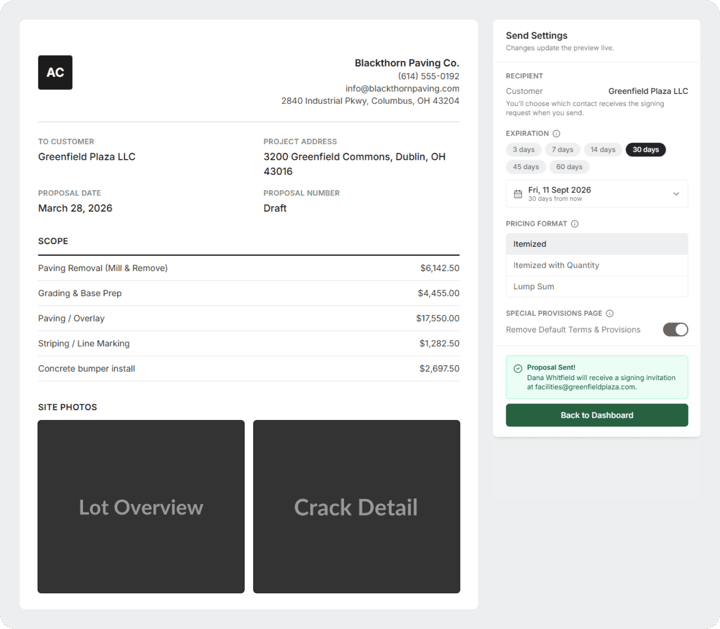Click the AC company logo
720x629 pixels.
click(x=55, y=73)
